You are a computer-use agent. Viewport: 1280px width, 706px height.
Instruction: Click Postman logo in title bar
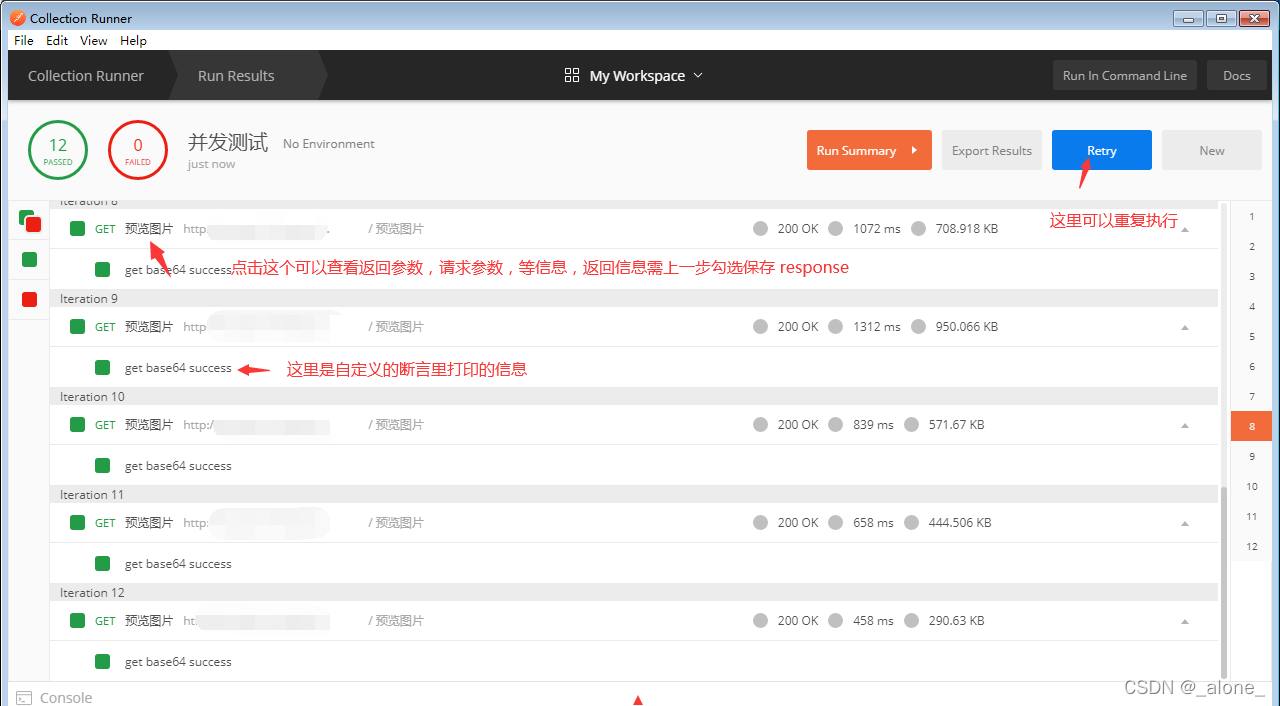tap(17, 18)
